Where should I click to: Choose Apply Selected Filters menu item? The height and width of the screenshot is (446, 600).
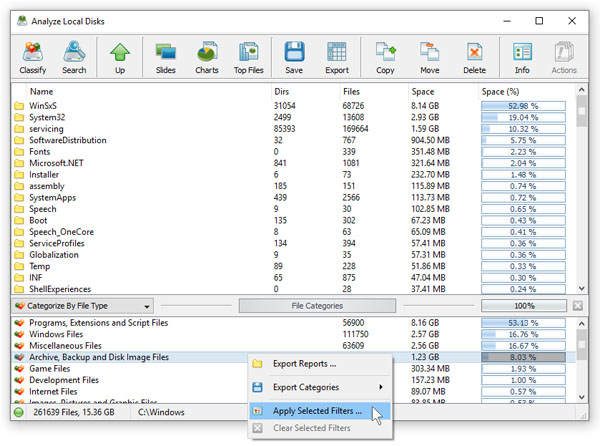click(320, 411)
